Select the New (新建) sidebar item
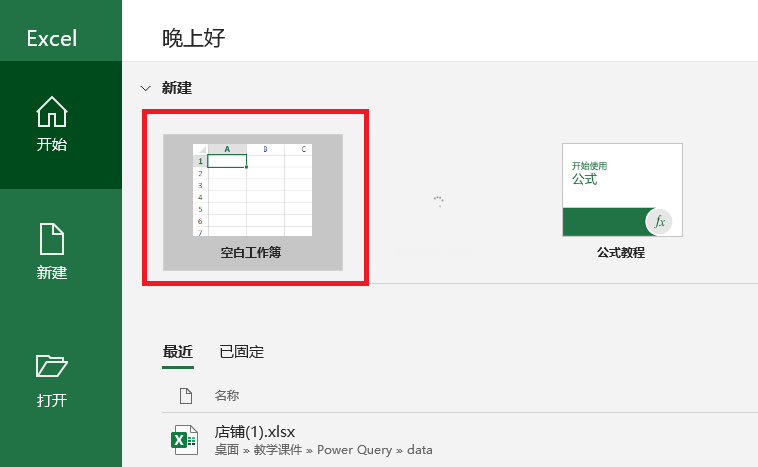Image resolution: width=758 pixels, height=467 pixels. click(52, 251)
